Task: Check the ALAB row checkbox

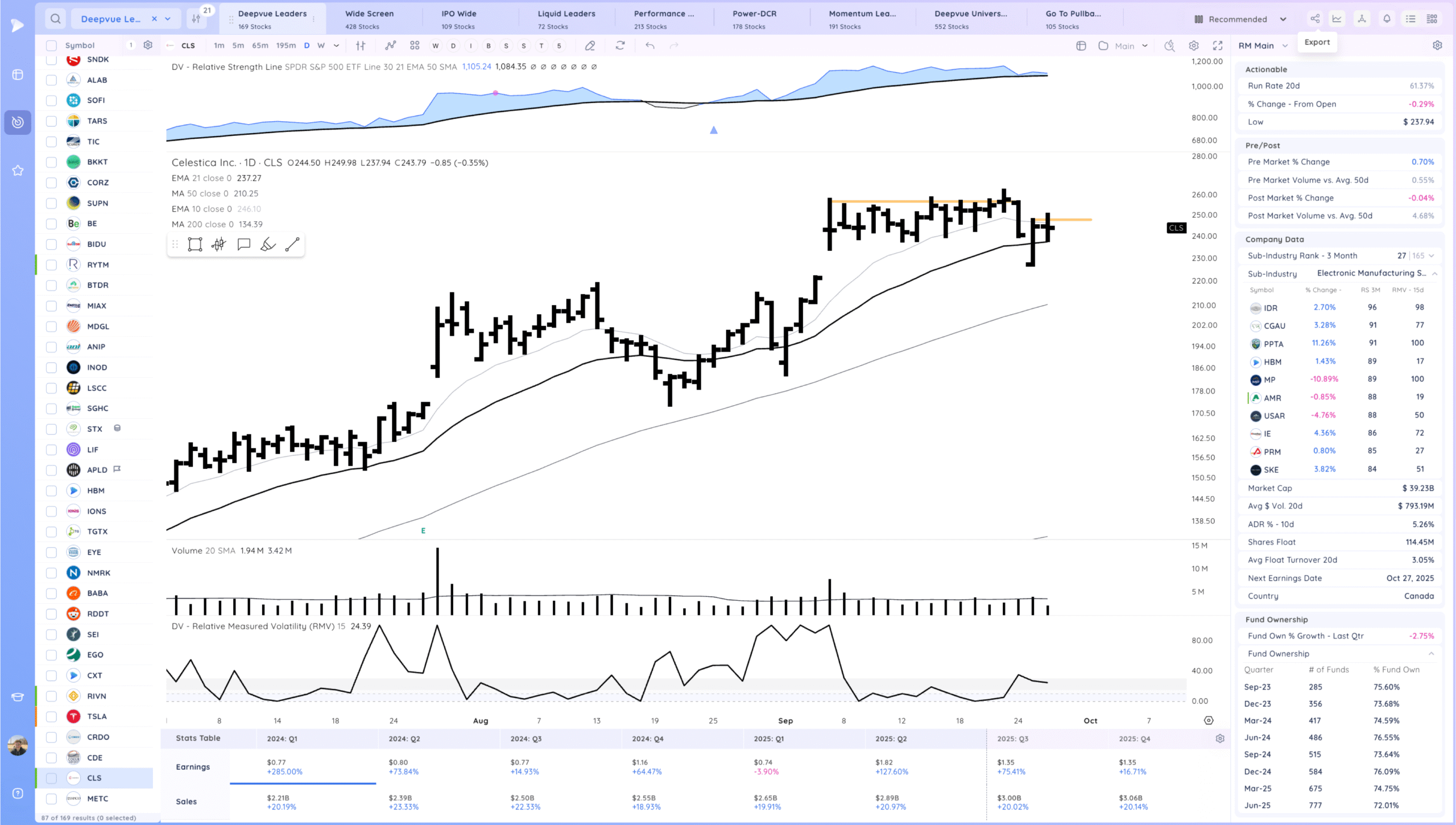Action: coord(51,80)
